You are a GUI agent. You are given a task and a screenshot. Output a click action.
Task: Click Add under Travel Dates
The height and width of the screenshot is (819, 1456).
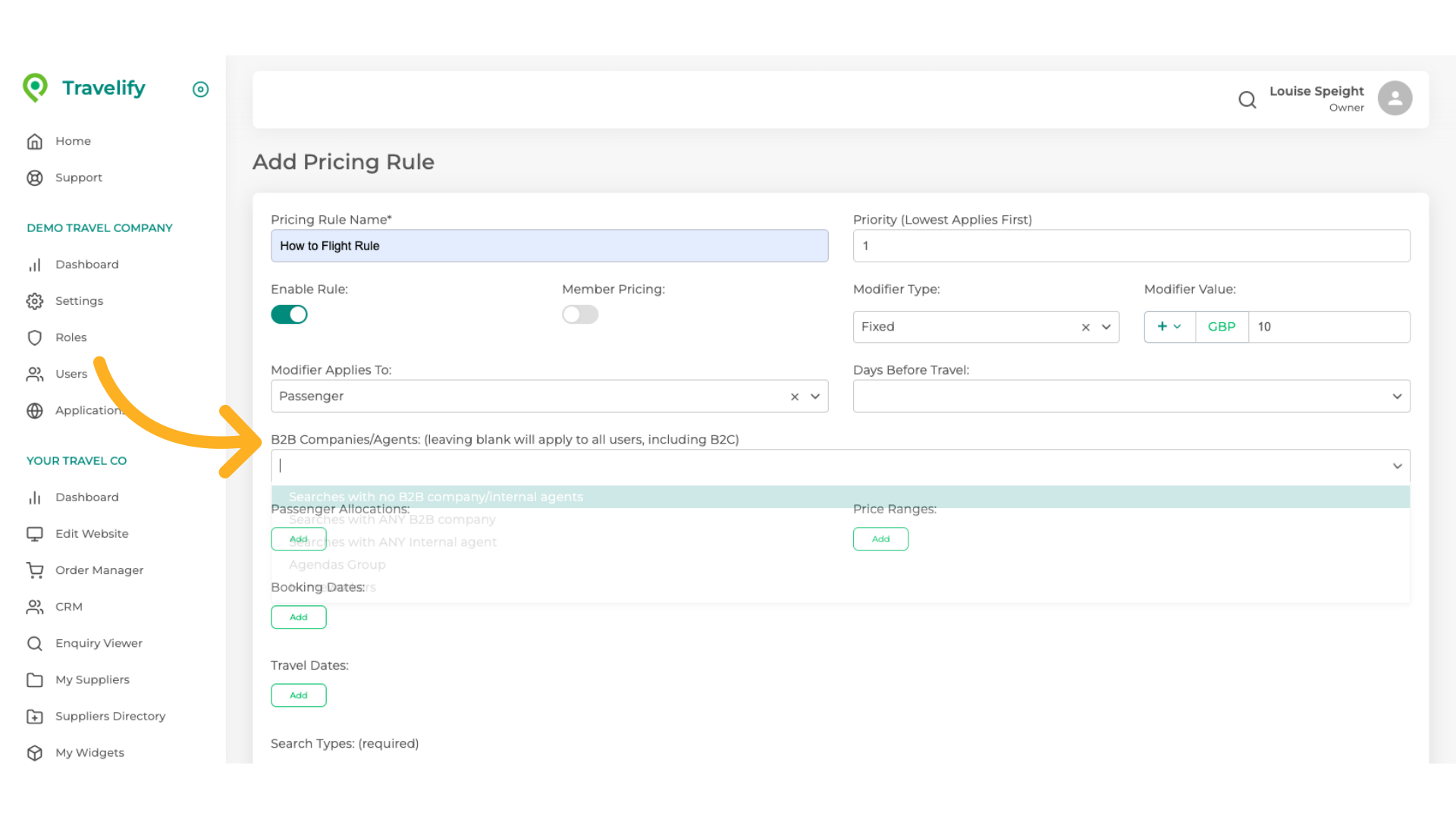pos(298,695)
